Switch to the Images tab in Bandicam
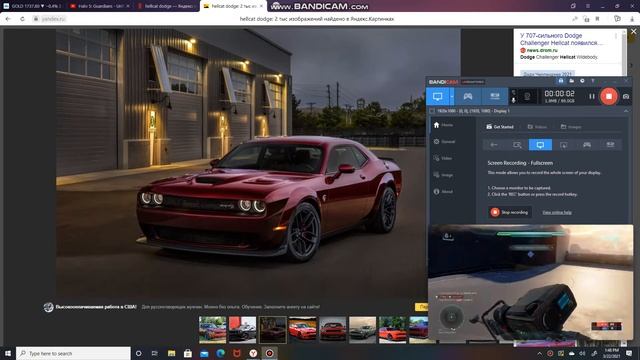640x360 pixels. tap(571, 127)
